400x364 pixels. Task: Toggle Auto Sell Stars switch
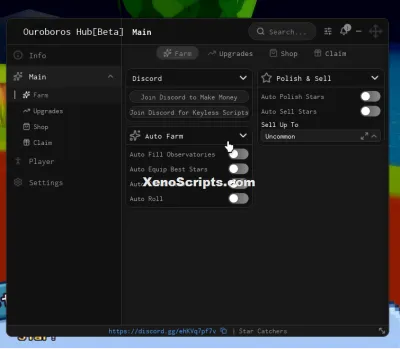(x=370, y=111)
